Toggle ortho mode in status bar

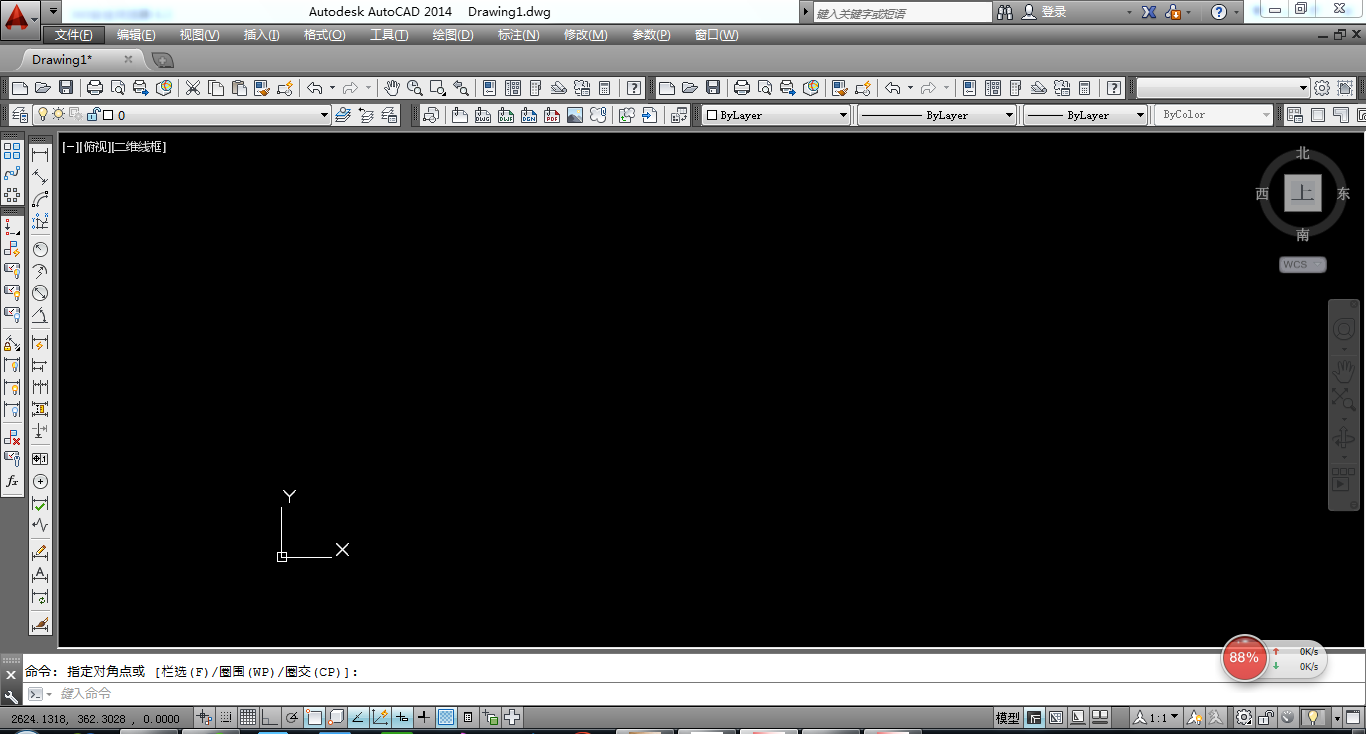tap(270, 717)
